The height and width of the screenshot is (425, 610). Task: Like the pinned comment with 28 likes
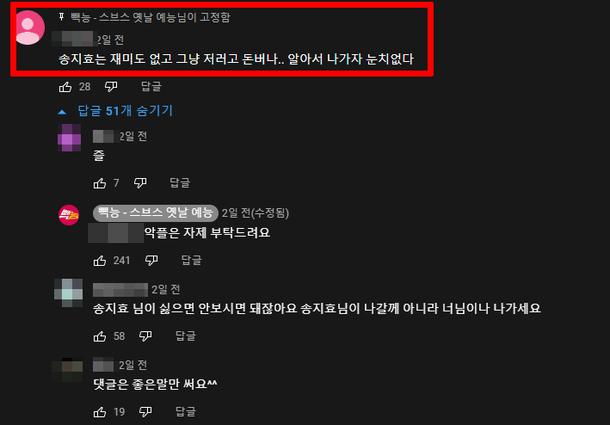65,87
